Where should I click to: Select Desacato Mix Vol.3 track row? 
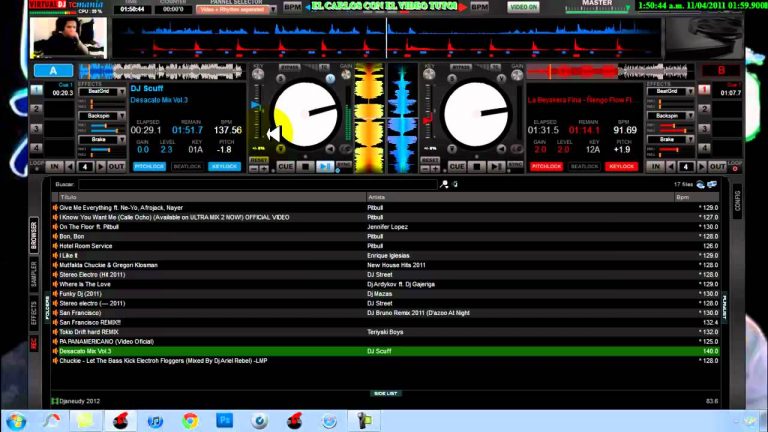[385, 351]
